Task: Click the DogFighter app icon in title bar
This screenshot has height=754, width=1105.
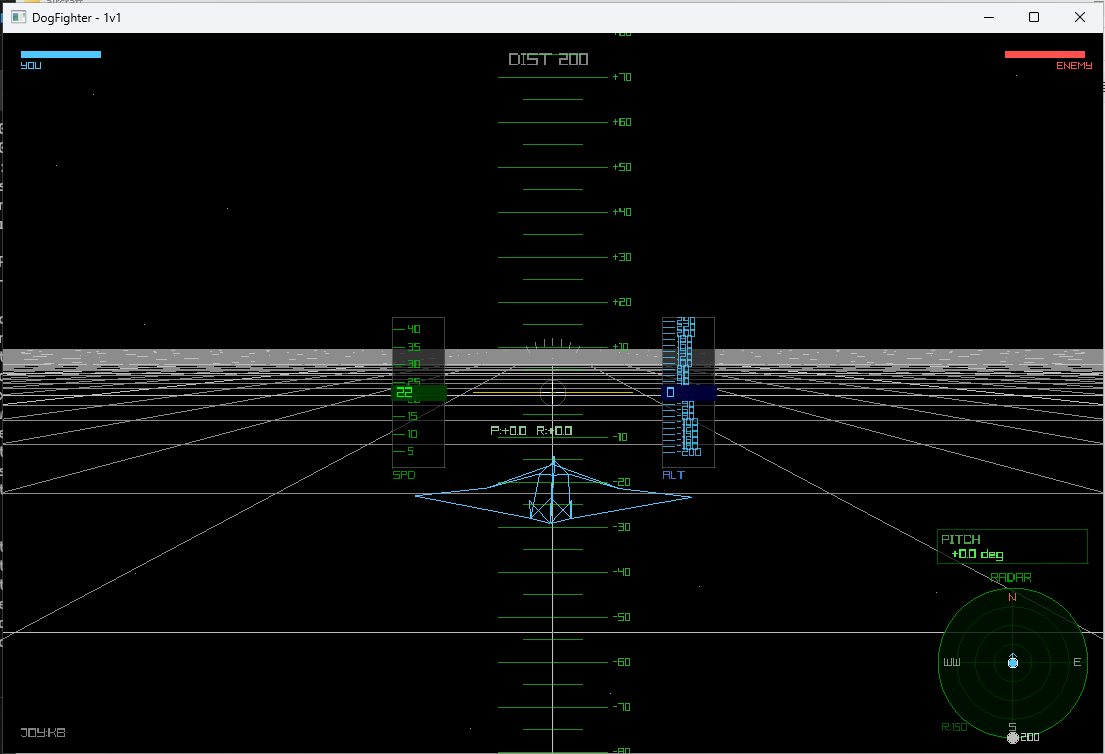Action: (x=18, y=17)
